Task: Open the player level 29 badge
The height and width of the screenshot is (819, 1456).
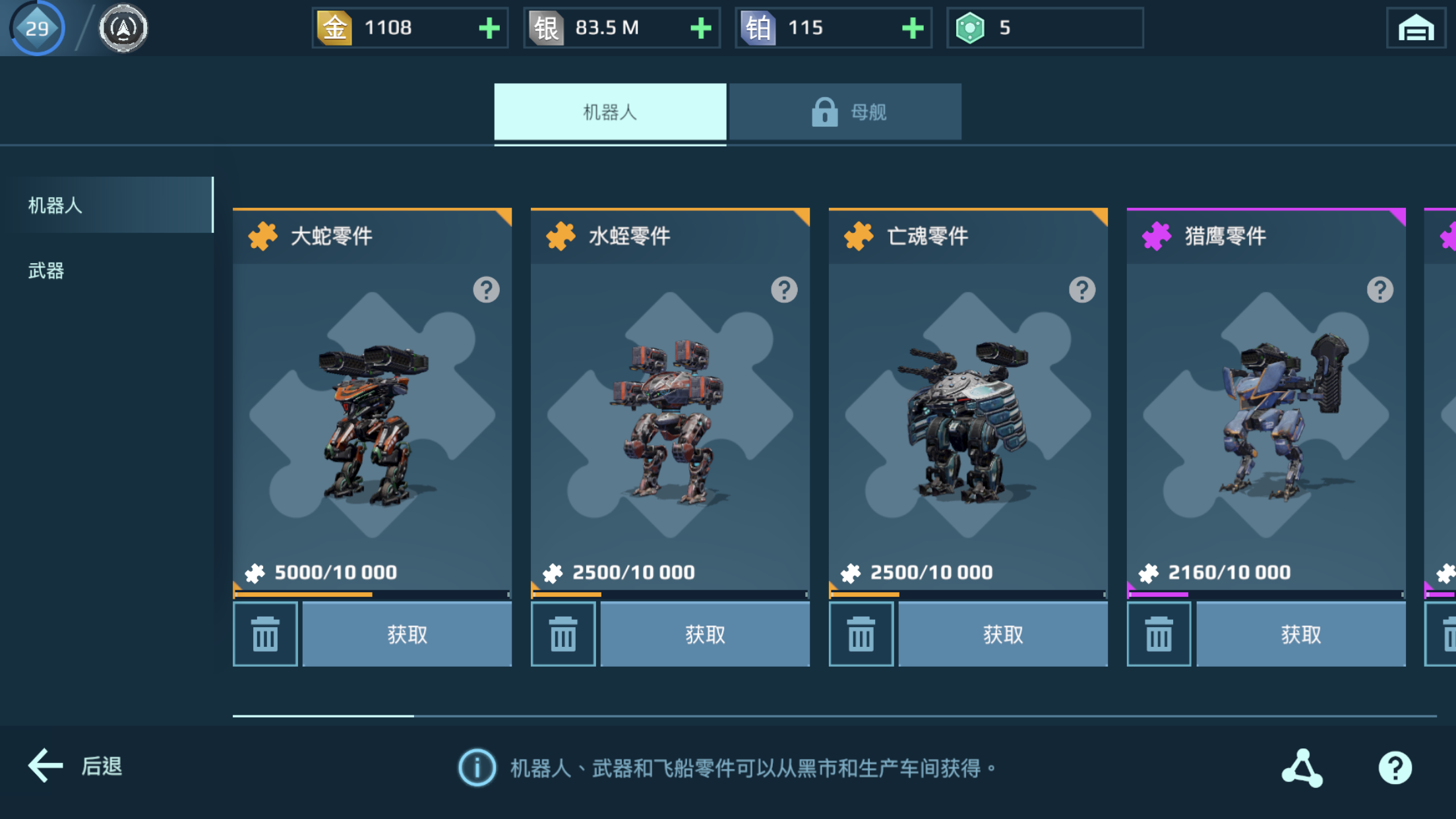Action: 36,28
